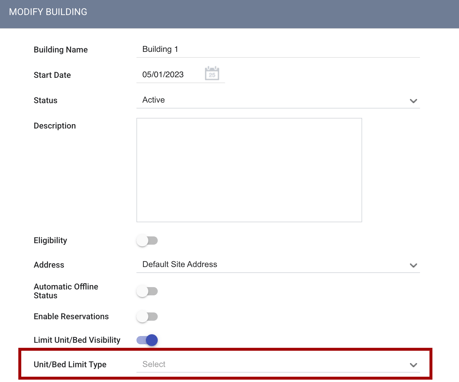Click inside the Description text area
The image size is (459, 382).
coord(249,170)
